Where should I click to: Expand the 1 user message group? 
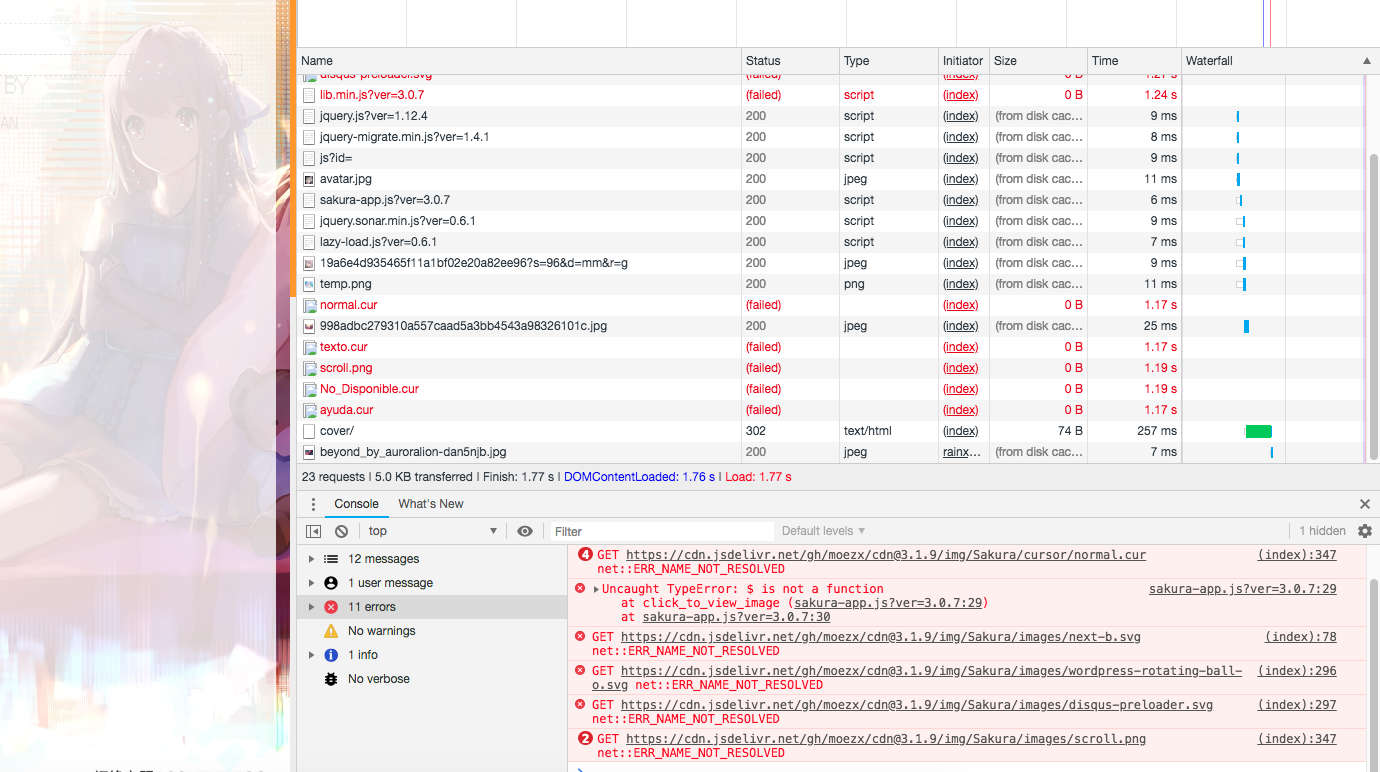pos(311,583)
